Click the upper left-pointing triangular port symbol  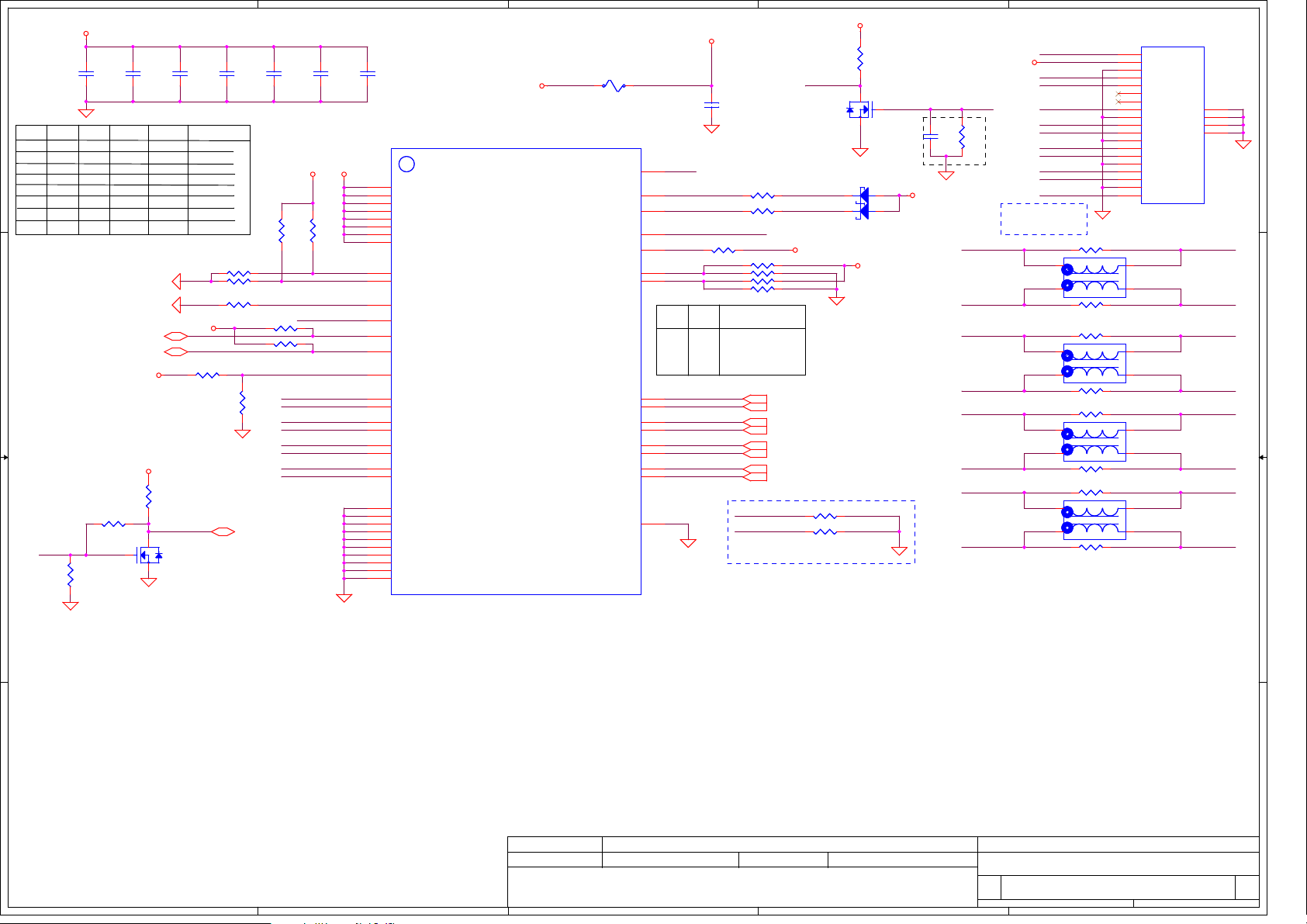(177, 281)
